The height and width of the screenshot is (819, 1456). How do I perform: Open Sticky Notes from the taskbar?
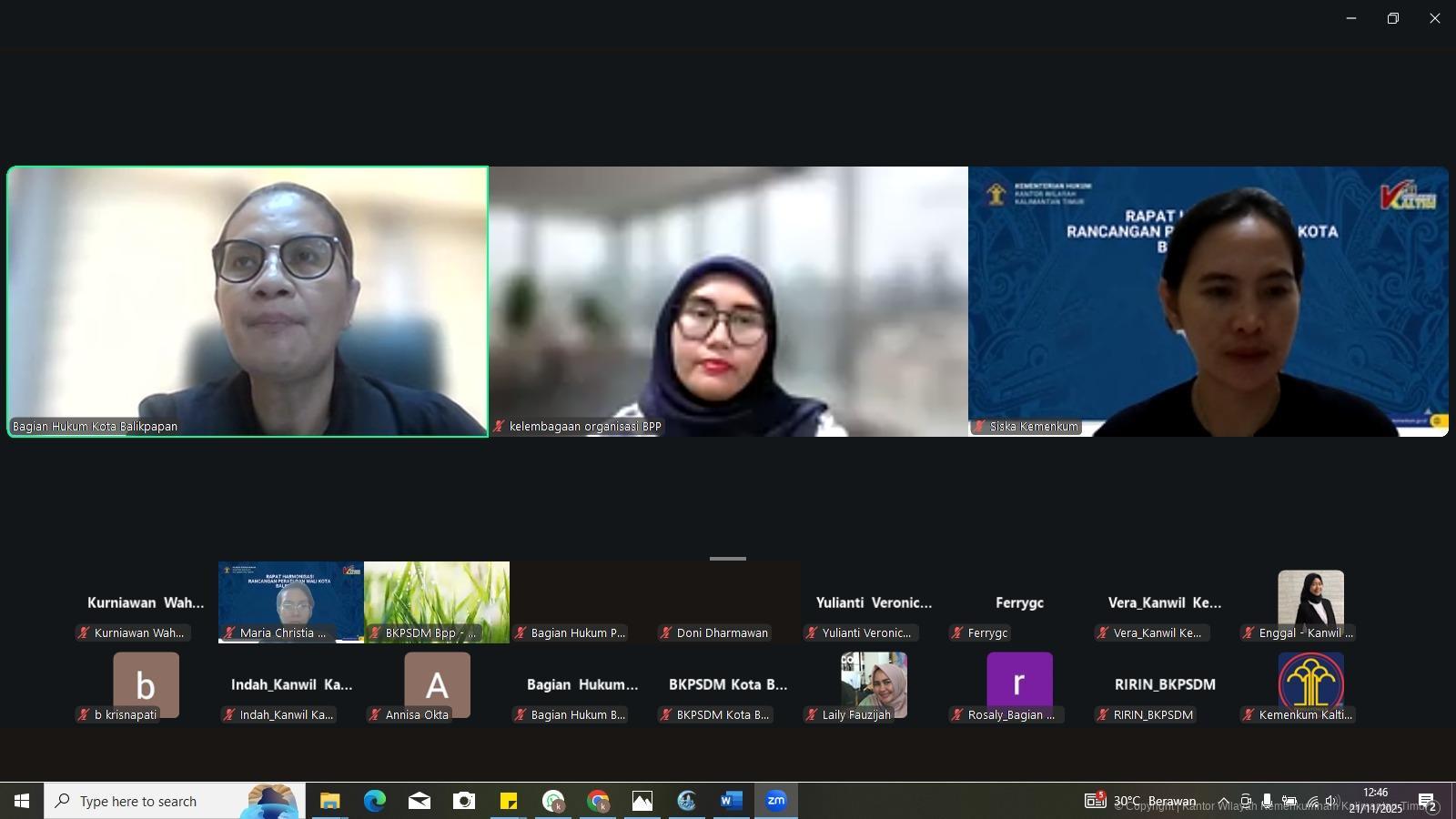coord(509,801)
